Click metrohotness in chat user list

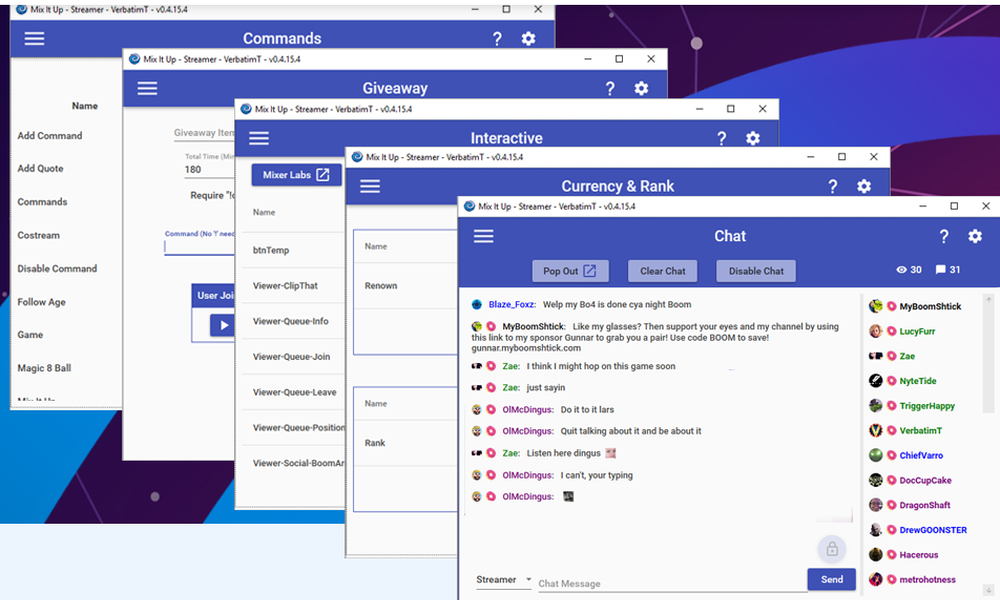[927, 580]
